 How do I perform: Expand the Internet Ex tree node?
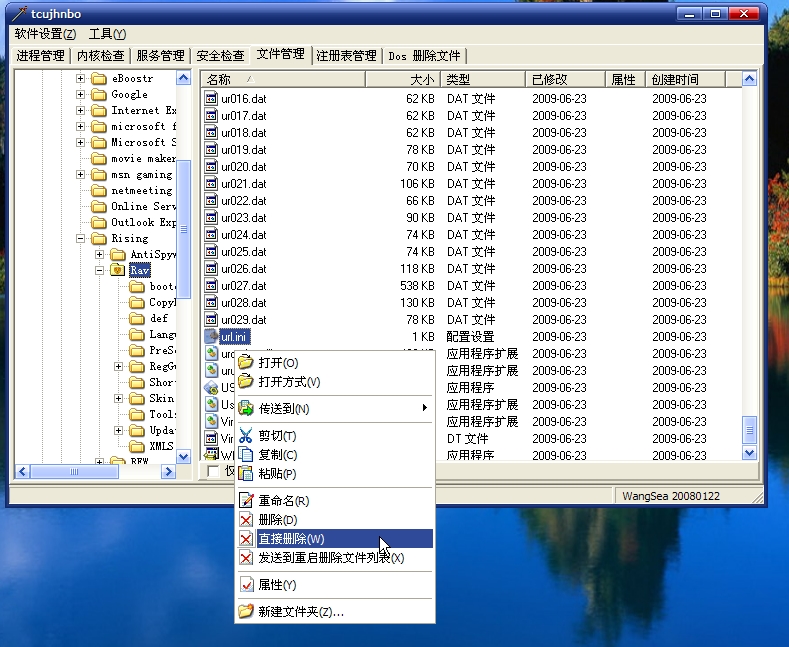[x=81, y=111]
